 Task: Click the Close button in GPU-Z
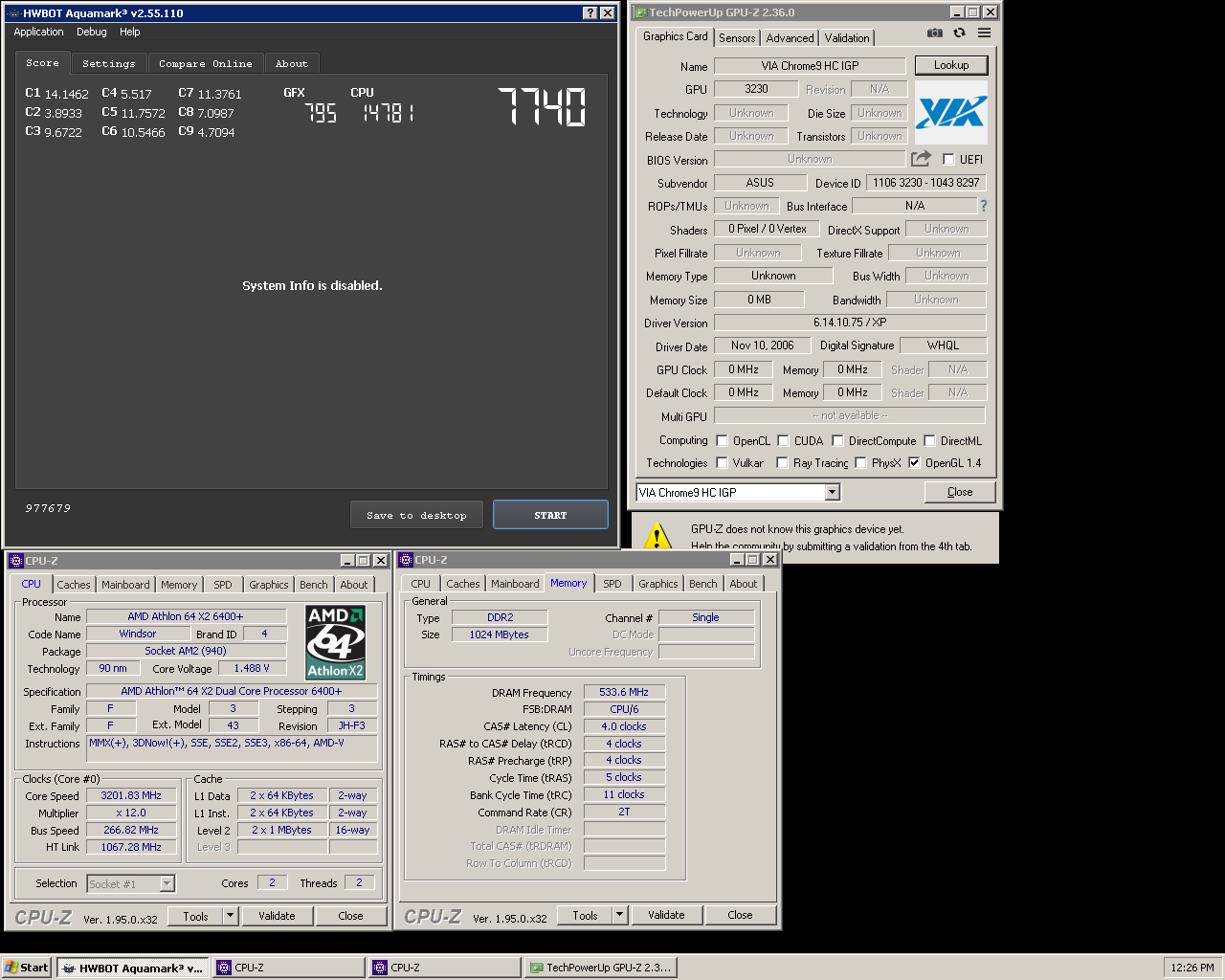point(960,492)
